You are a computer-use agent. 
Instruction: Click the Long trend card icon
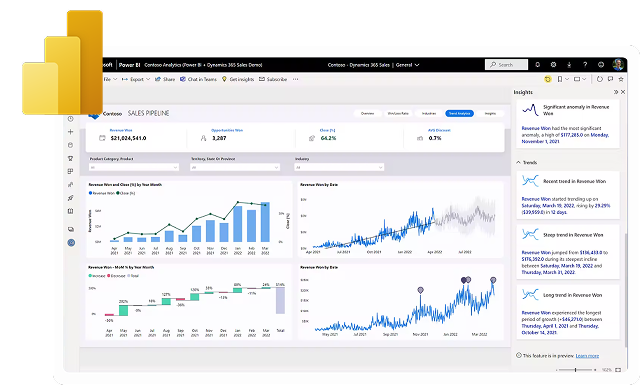tap(530, 294)
